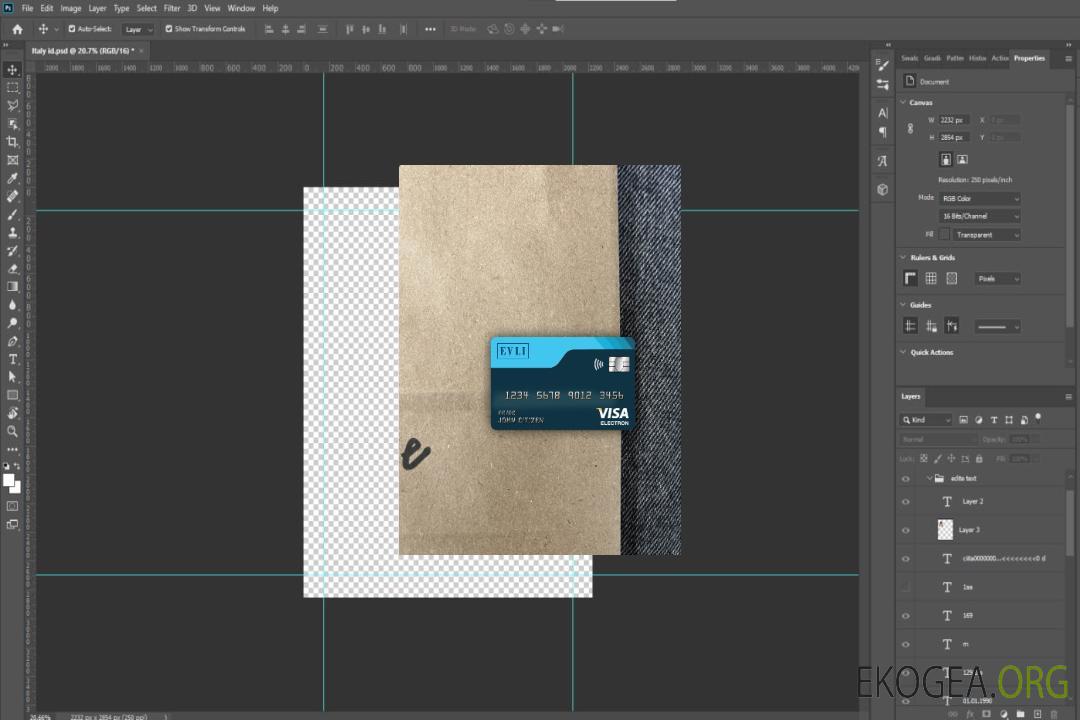This screenshot has height=720, width=1080.
Task: Create a new layer button
Action: (x=1037, y=714)
